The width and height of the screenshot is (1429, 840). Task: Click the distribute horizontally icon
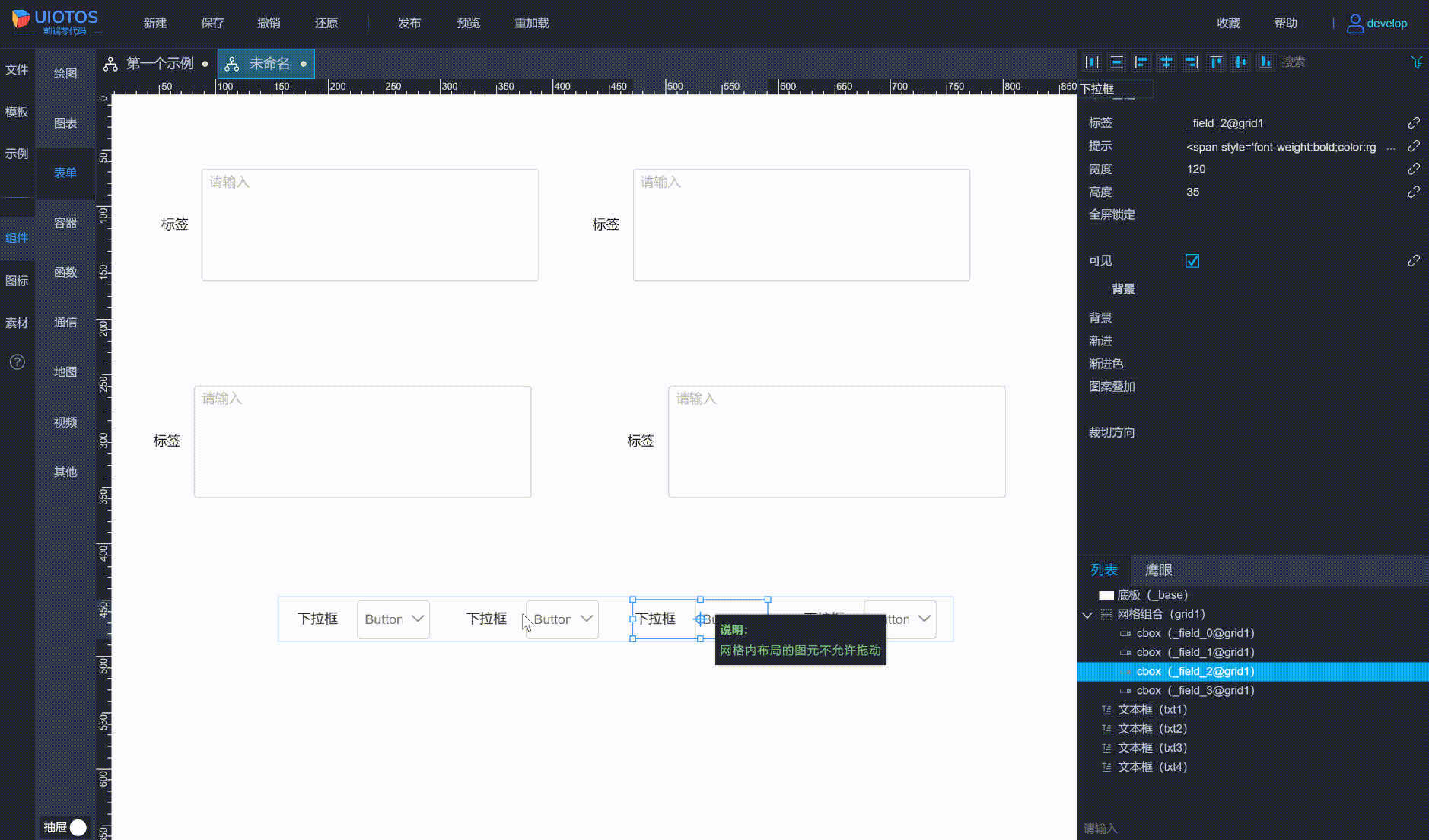[1092, 62]
